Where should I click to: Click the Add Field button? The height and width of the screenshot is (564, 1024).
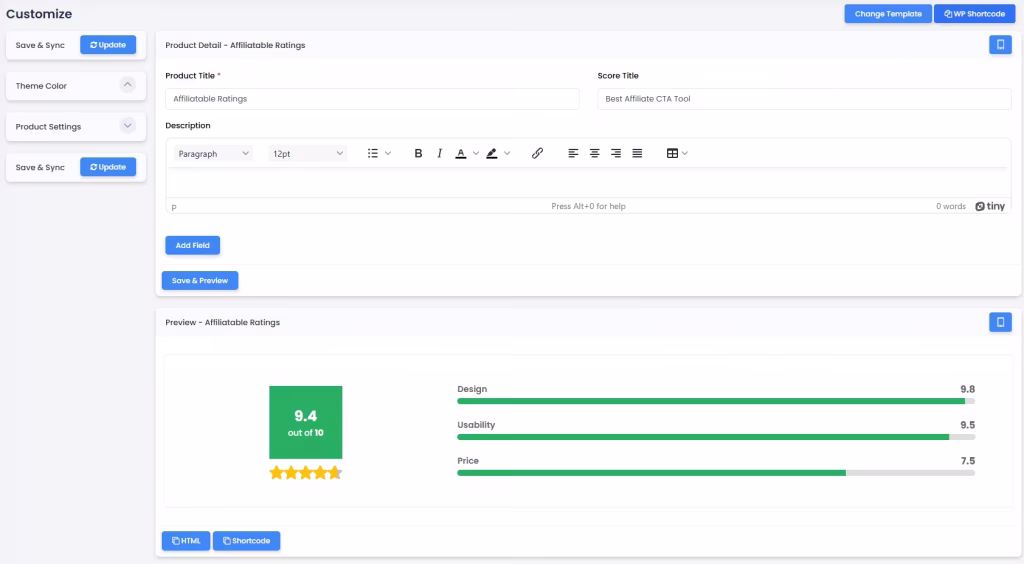click(193, 245)
